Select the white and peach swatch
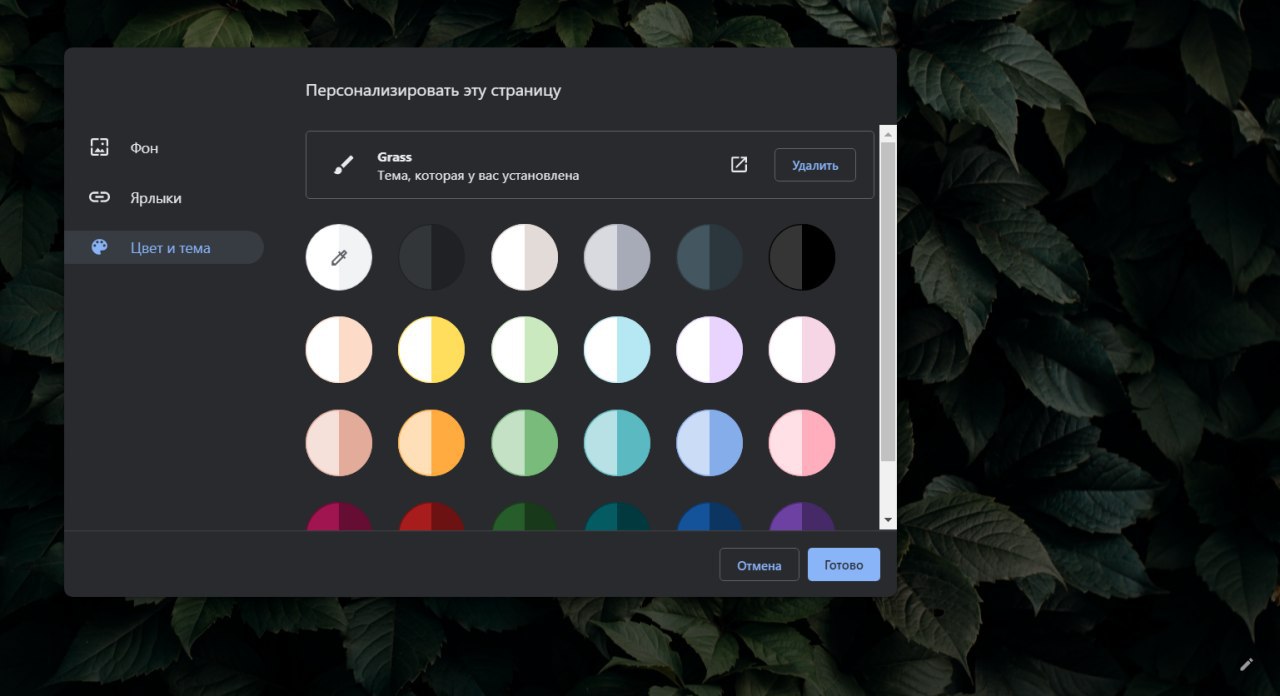 (339, 350)
